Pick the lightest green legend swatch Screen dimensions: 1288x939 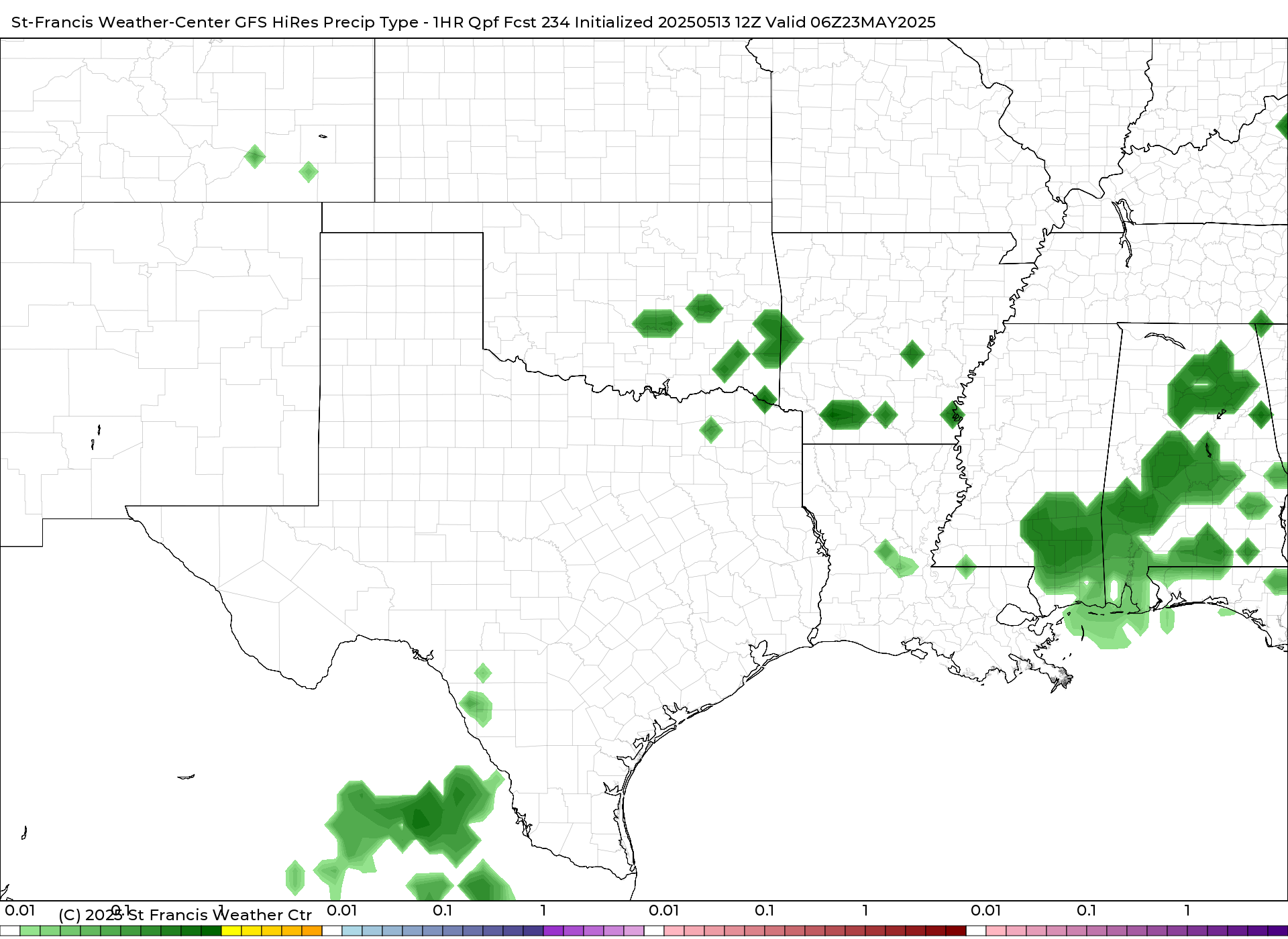tap(30, 931)
